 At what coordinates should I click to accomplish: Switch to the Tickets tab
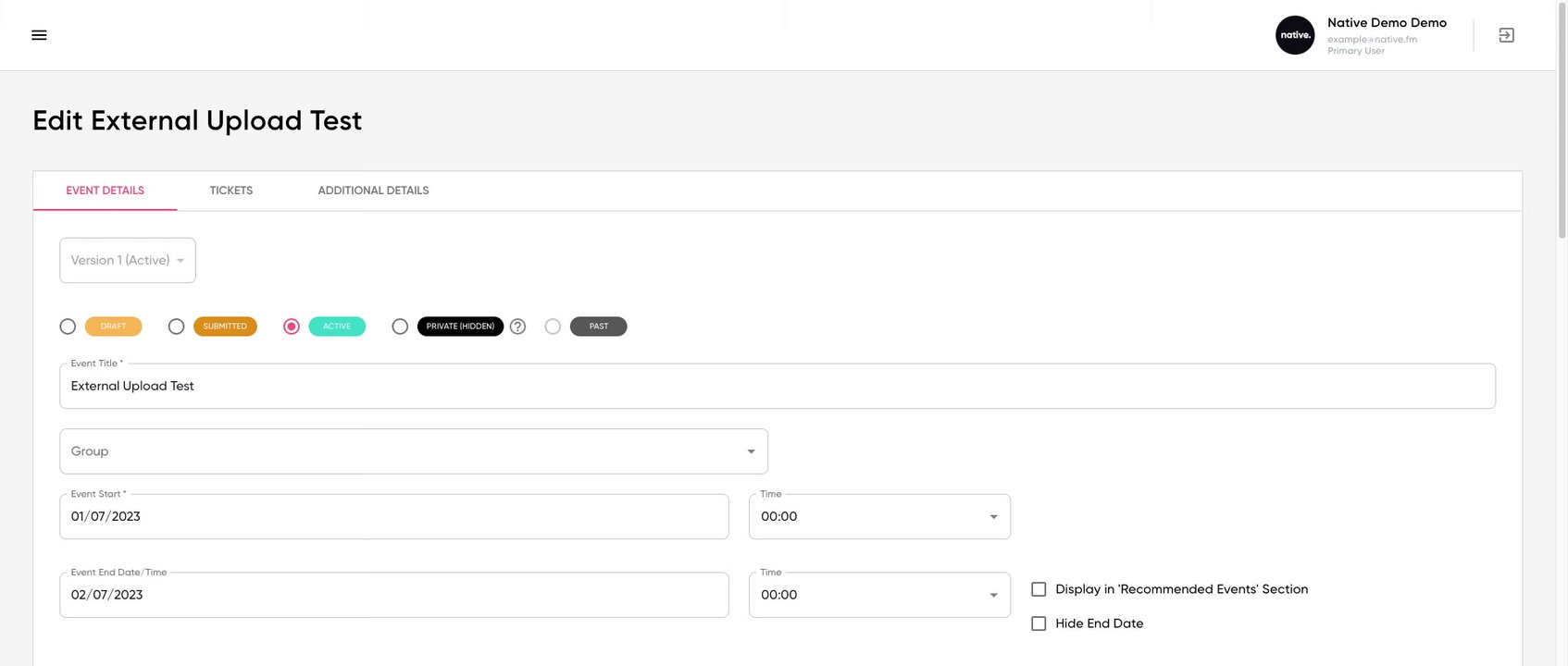click(230, 191)
